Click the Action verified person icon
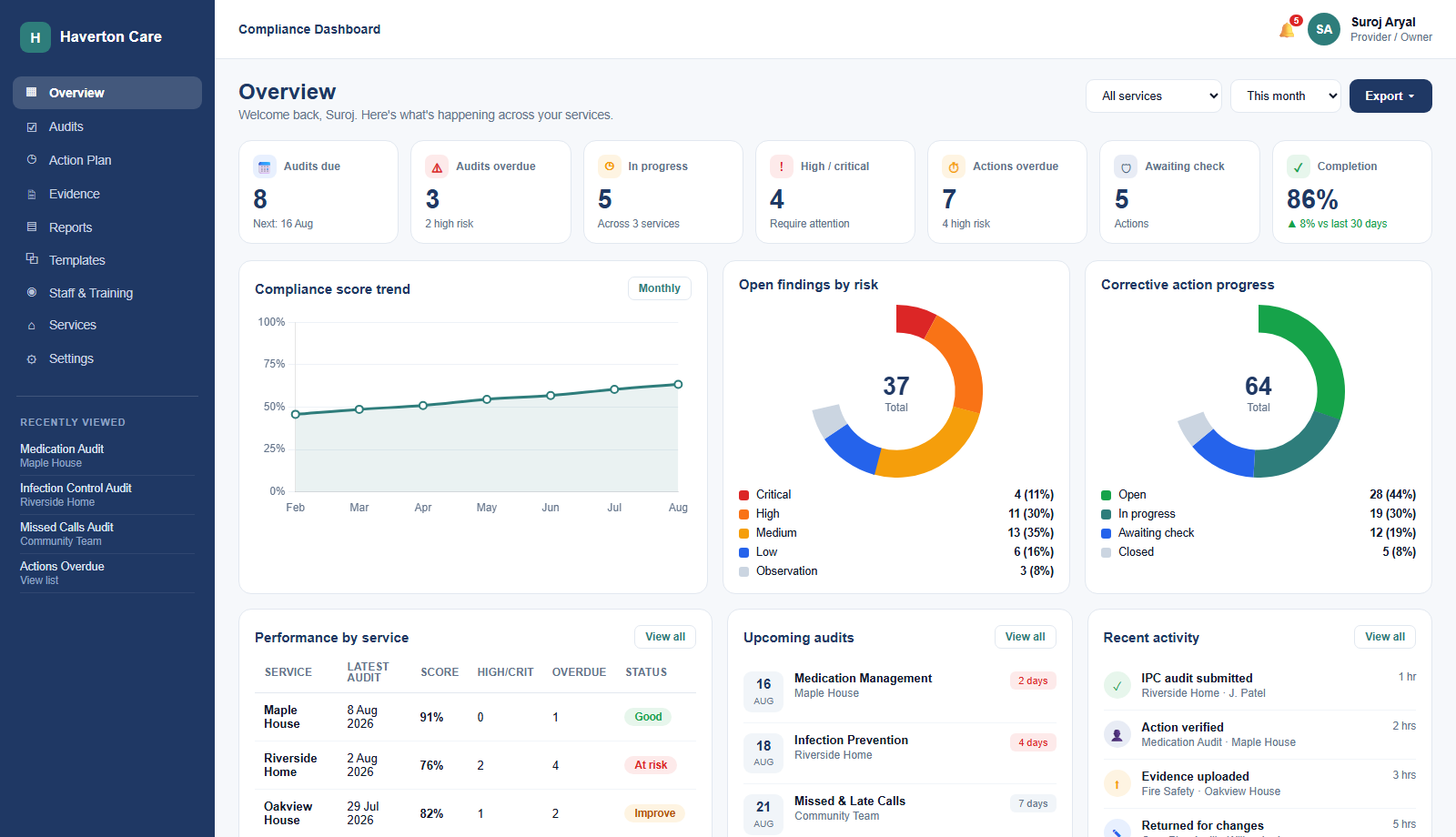Viewport: 1456px width, 837px height. [1117, 734]
